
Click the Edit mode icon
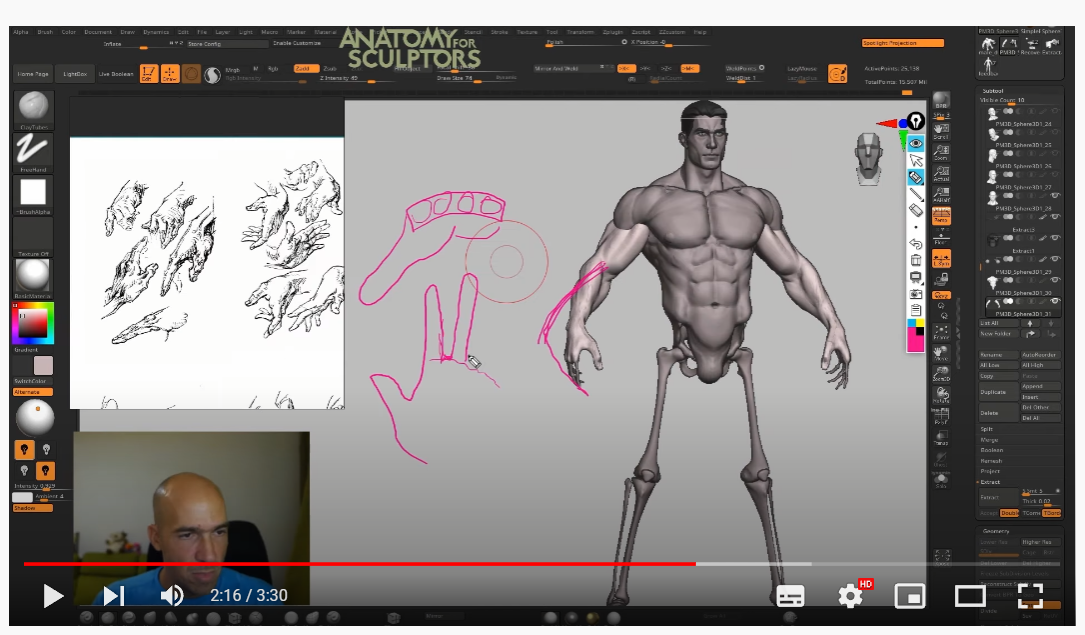pos(148,73)
